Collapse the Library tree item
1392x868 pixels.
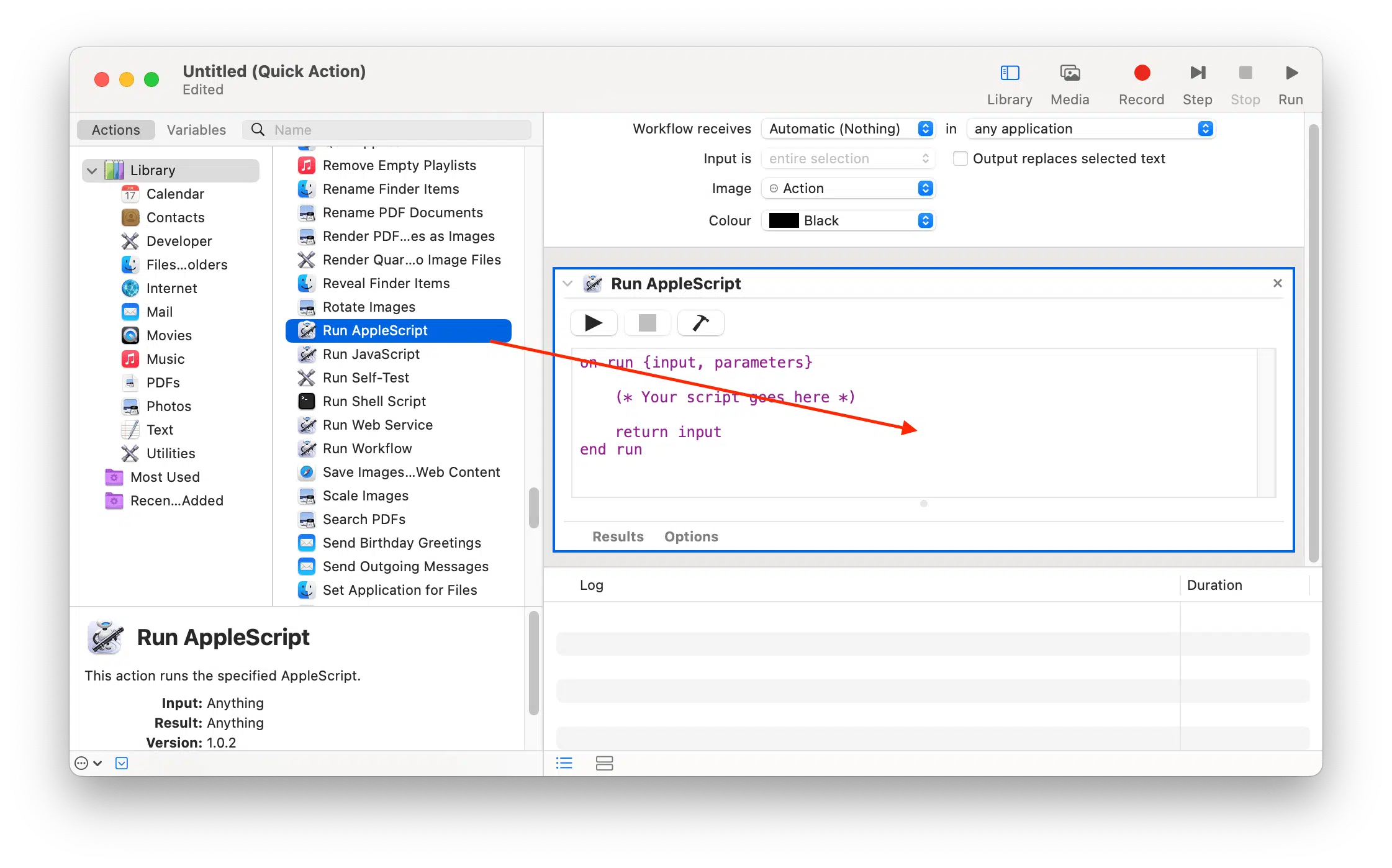coord(93,170)
